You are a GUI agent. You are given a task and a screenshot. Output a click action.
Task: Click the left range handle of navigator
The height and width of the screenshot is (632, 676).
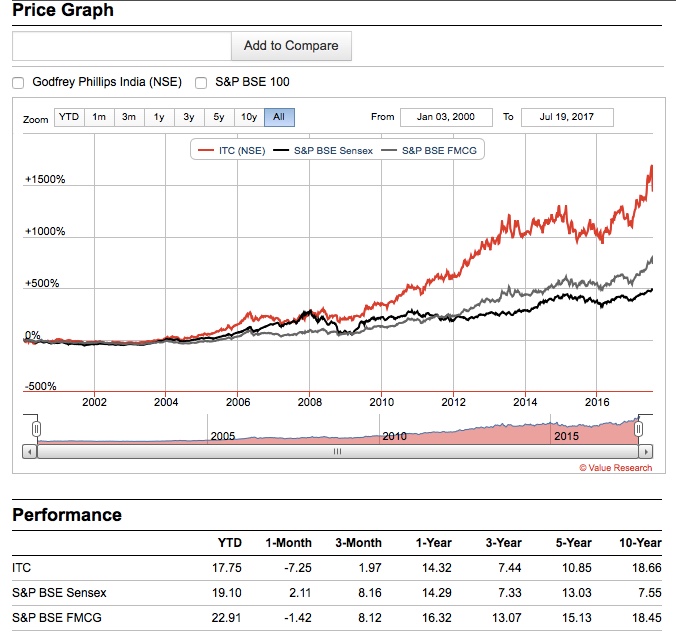(36, 429)
